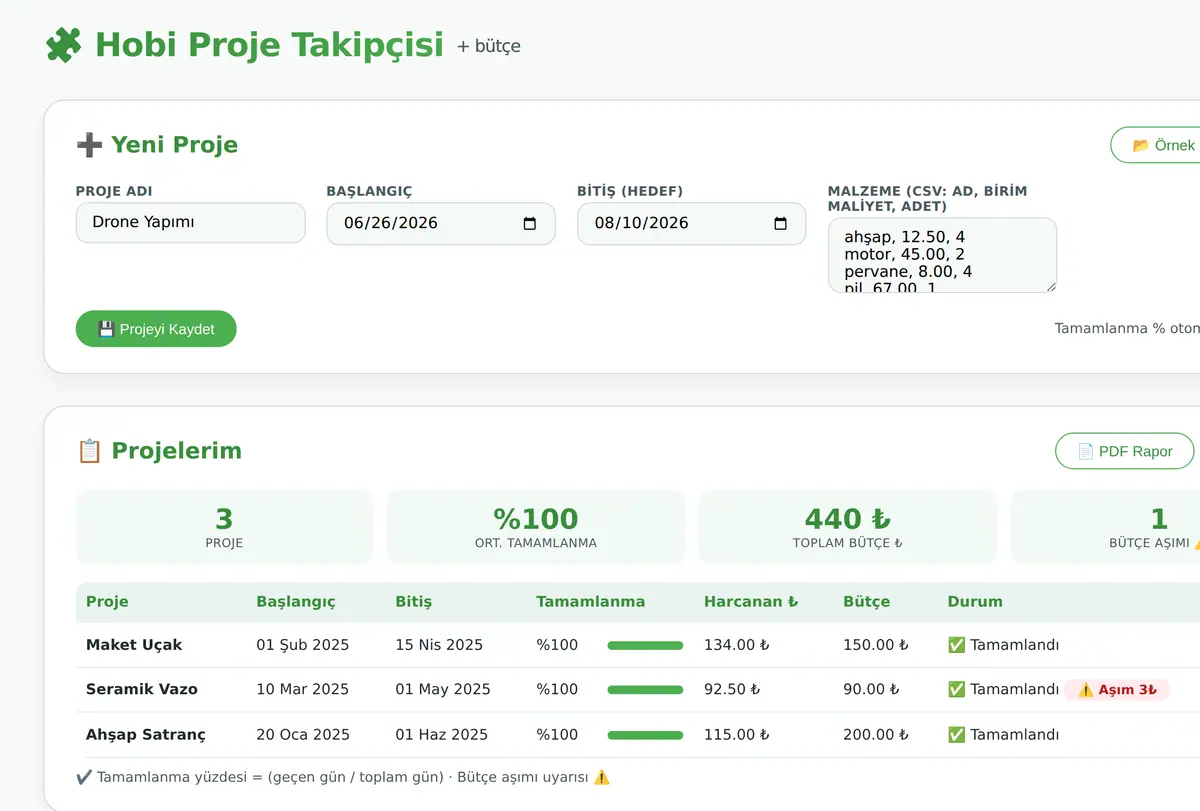Screen dimensions: 1200x811
Task: Click the Aşım 3₺ warning badge
Action: [x=1117, y=690]
